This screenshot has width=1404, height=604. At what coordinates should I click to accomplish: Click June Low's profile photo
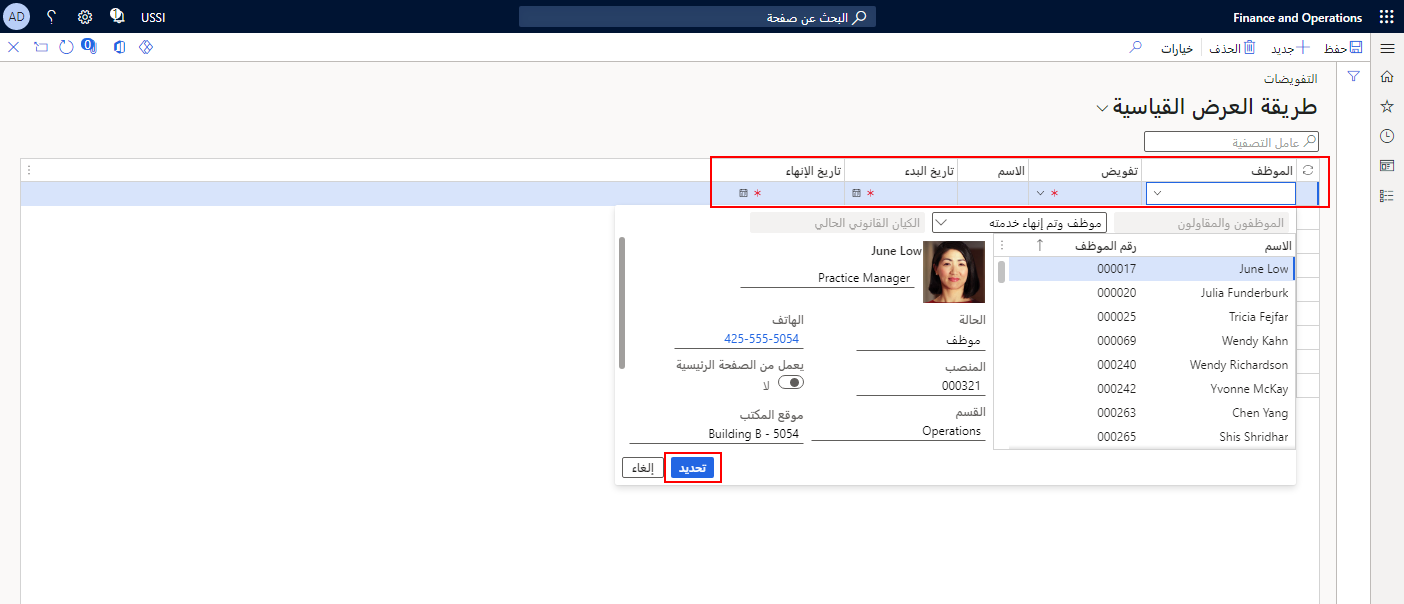(954, 271)
